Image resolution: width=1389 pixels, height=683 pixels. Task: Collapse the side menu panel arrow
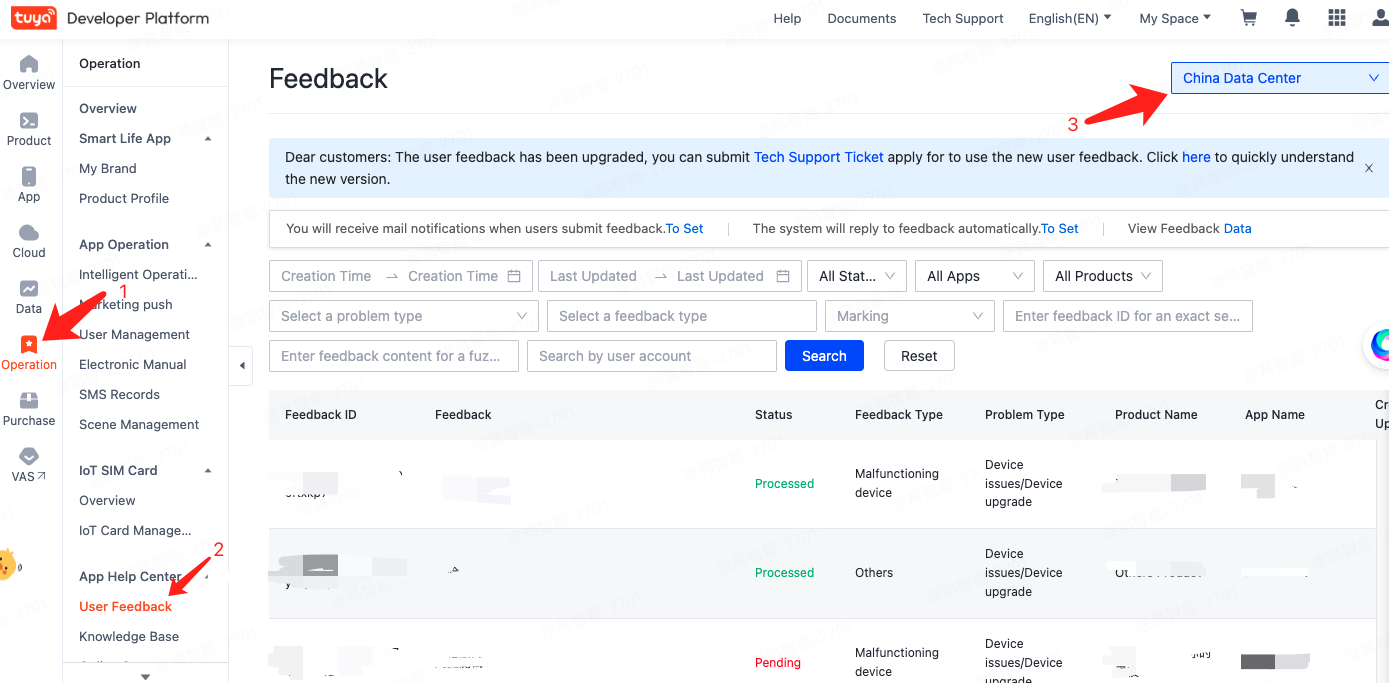click(x=242, y=366)
